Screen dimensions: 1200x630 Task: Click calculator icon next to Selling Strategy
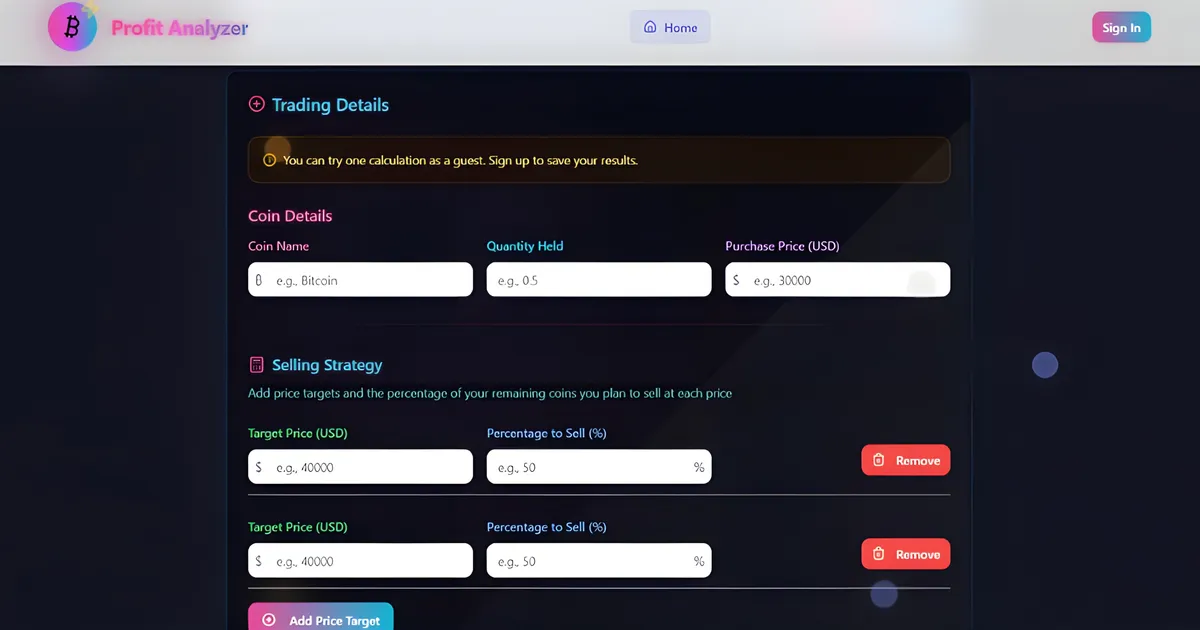[x=257, y=365]
